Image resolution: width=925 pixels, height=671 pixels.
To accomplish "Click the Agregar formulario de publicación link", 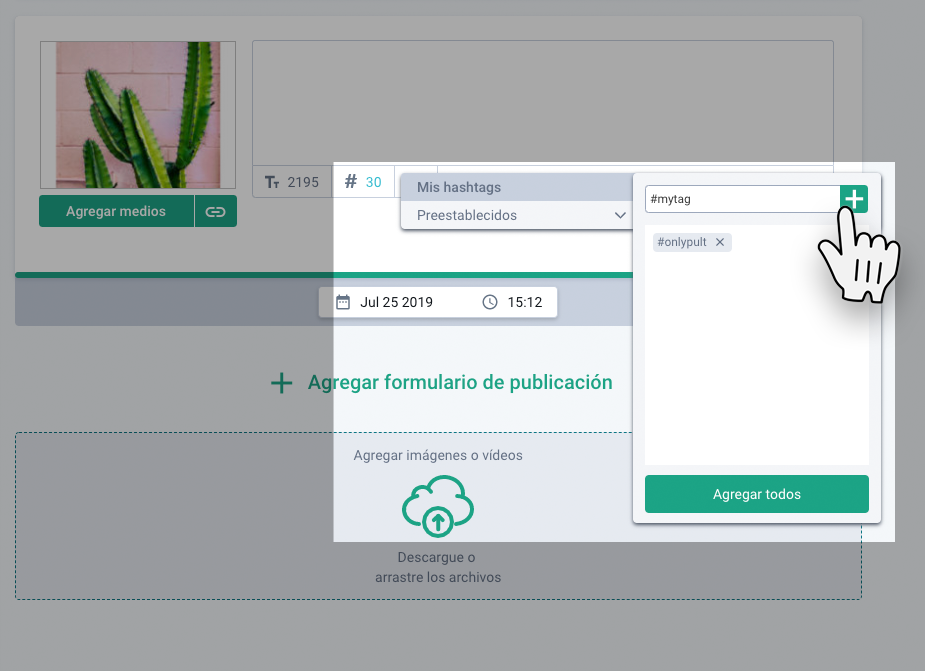I will pos(460,383).
